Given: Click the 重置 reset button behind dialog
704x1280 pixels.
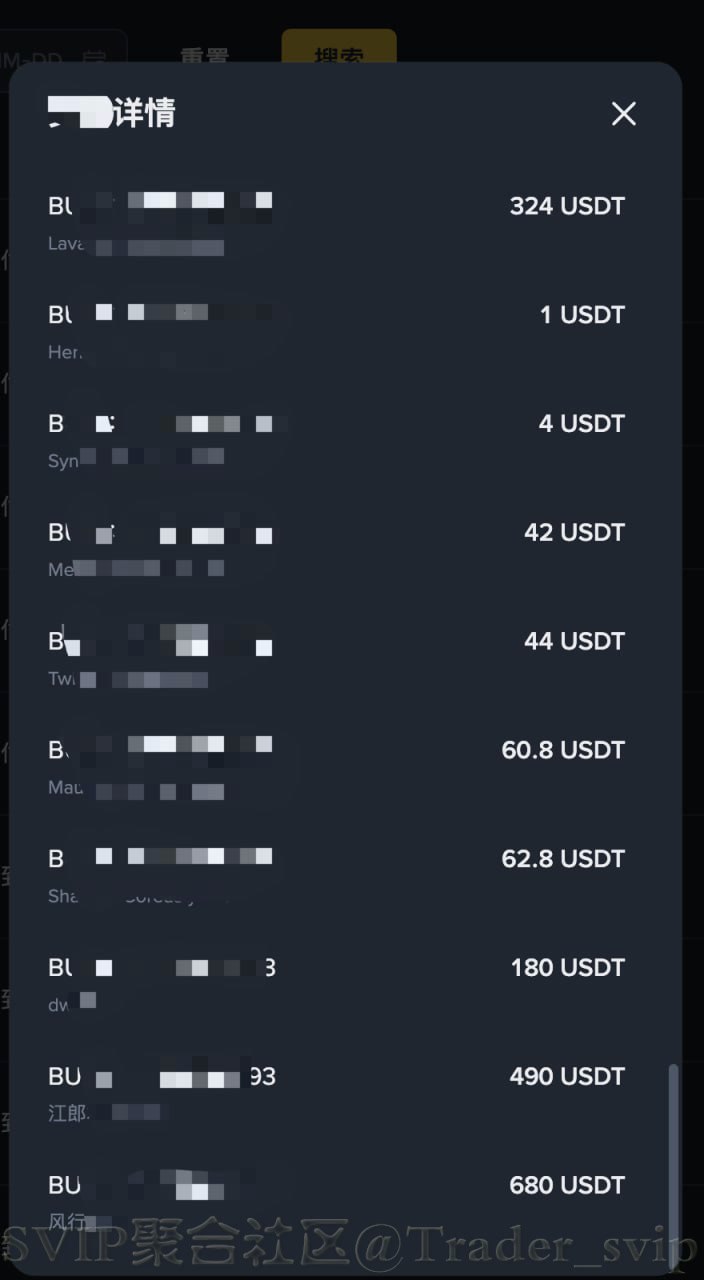Looking at the screenshot, I should pos(204,53).
